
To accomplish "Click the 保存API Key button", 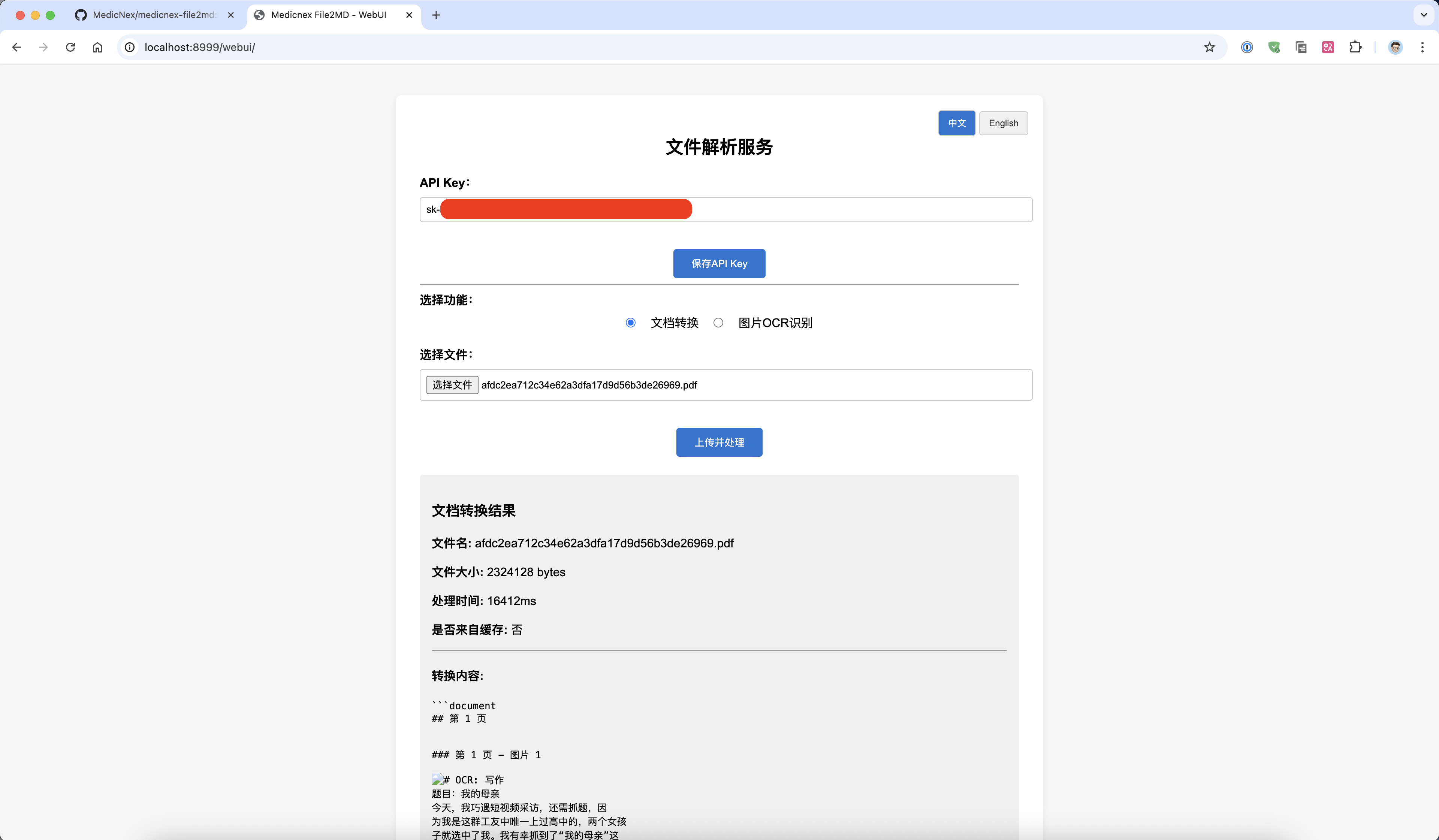I will click(x=719, y=263).
